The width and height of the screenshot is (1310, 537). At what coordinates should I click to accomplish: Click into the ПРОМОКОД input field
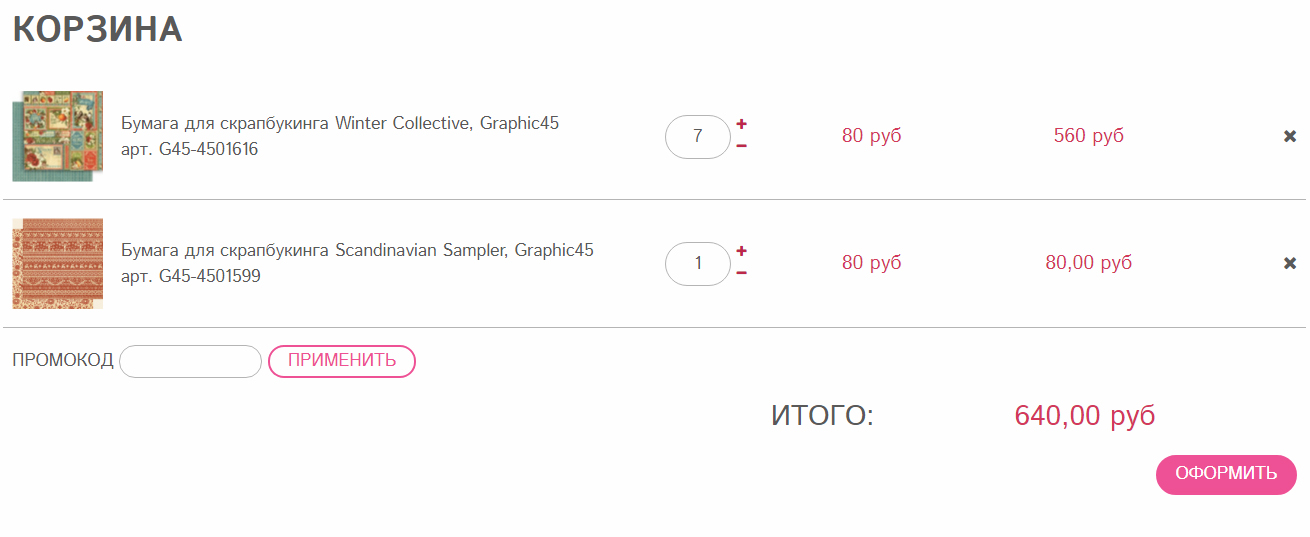point(190,361)
